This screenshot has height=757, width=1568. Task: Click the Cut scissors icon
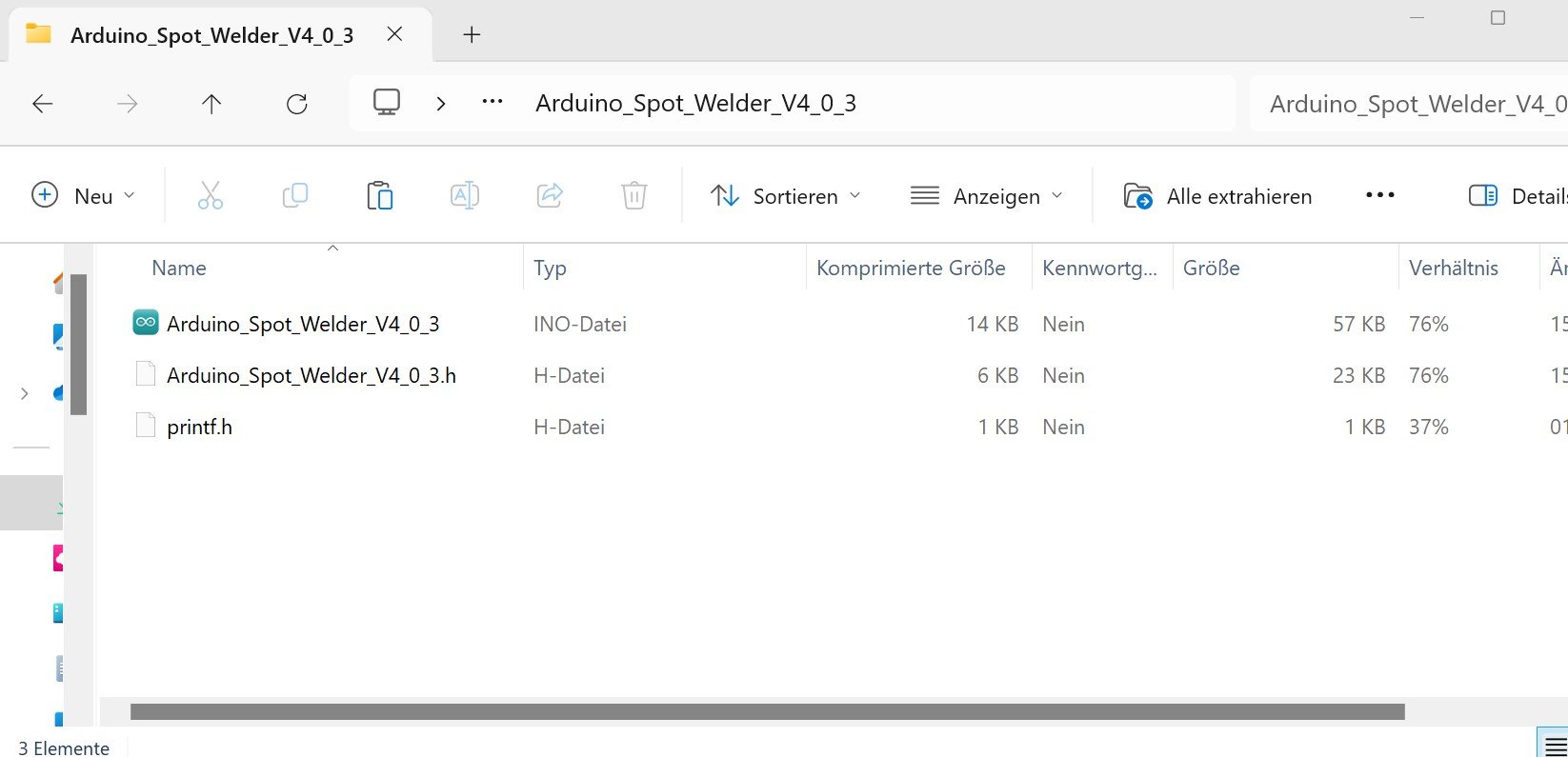[211, 196]
